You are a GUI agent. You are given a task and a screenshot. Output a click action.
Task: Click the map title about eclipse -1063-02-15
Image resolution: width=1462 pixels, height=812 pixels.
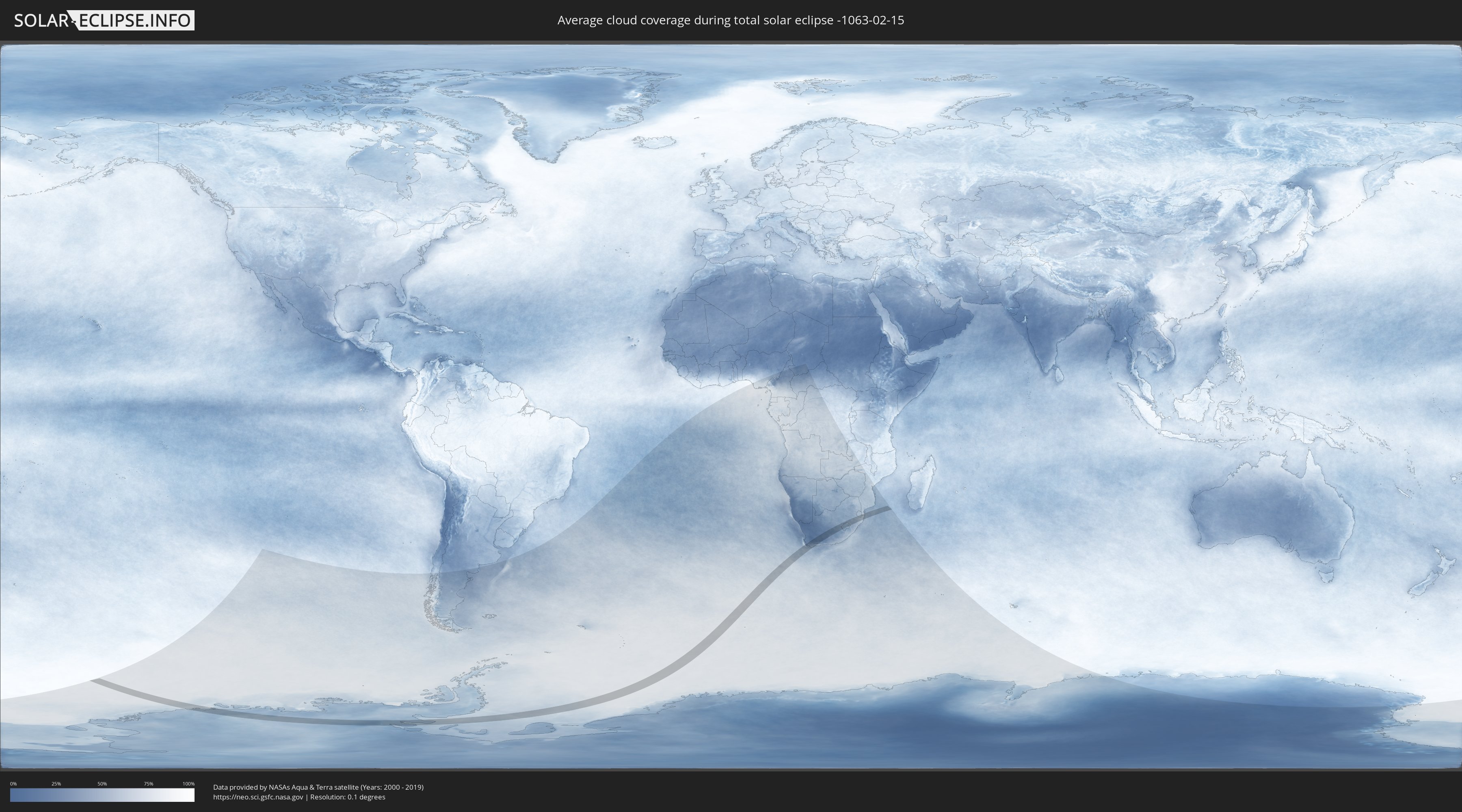(x=731, y=20)
